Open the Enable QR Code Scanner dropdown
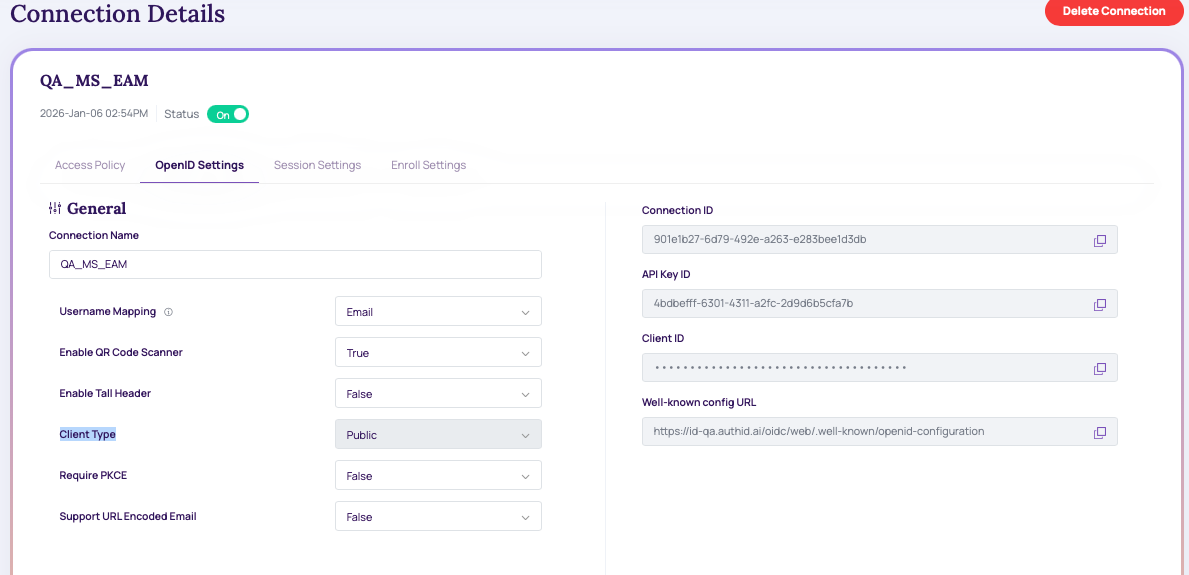 (x=438, y=353)
